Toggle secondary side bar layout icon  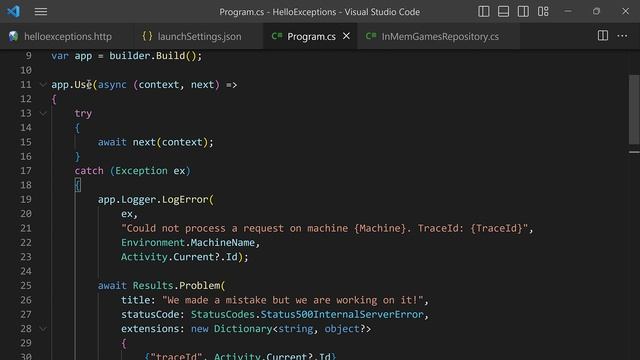523,11
